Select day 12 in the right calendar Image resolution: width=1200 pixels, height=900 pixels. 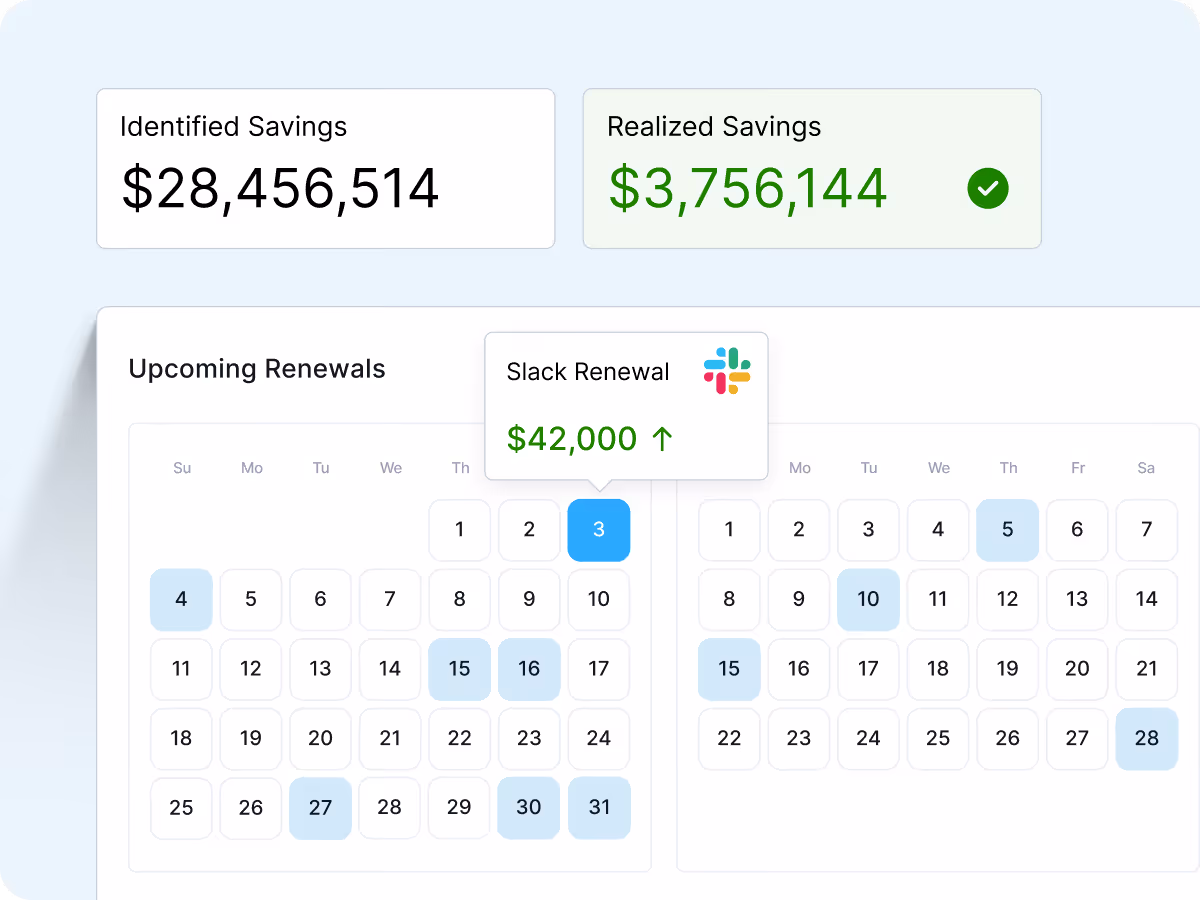pyautogui.click(x=1008, y=600)
